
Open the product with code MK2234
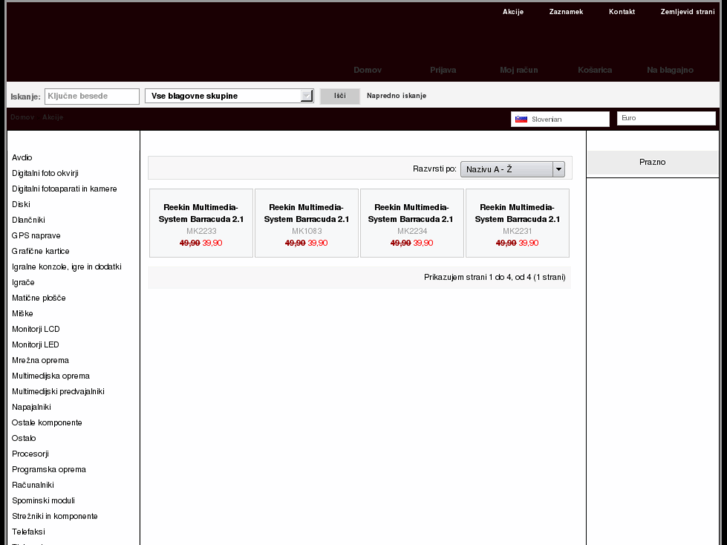tap(412, 223)
